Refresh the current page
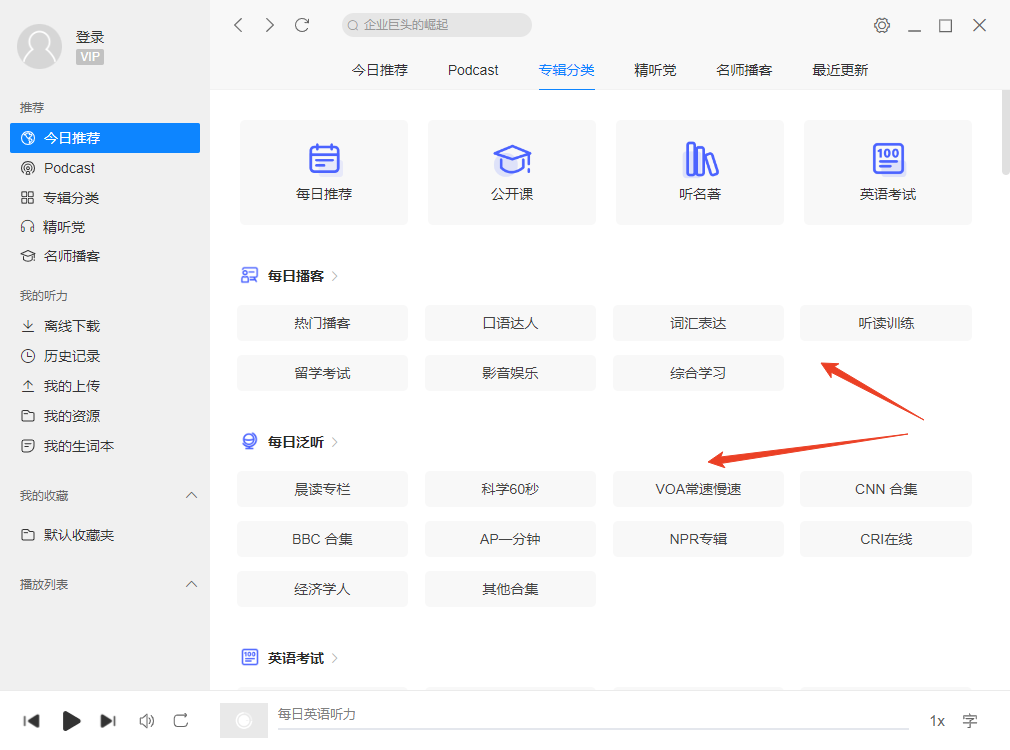The height and width of the screenshot is (750, 1010). click(301, 25)
